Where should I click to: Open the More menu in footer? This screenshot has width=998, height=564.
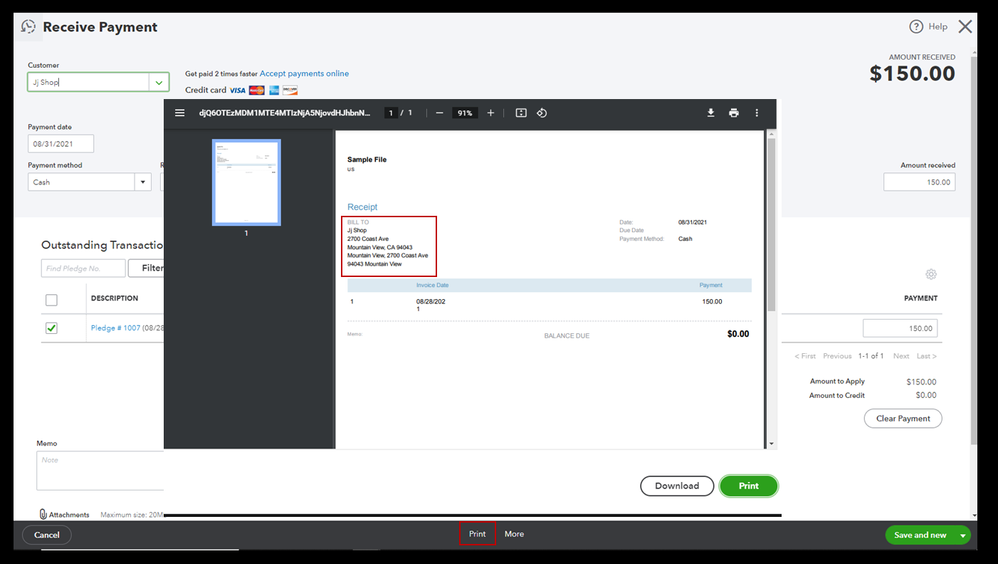(x=514, y=534)
